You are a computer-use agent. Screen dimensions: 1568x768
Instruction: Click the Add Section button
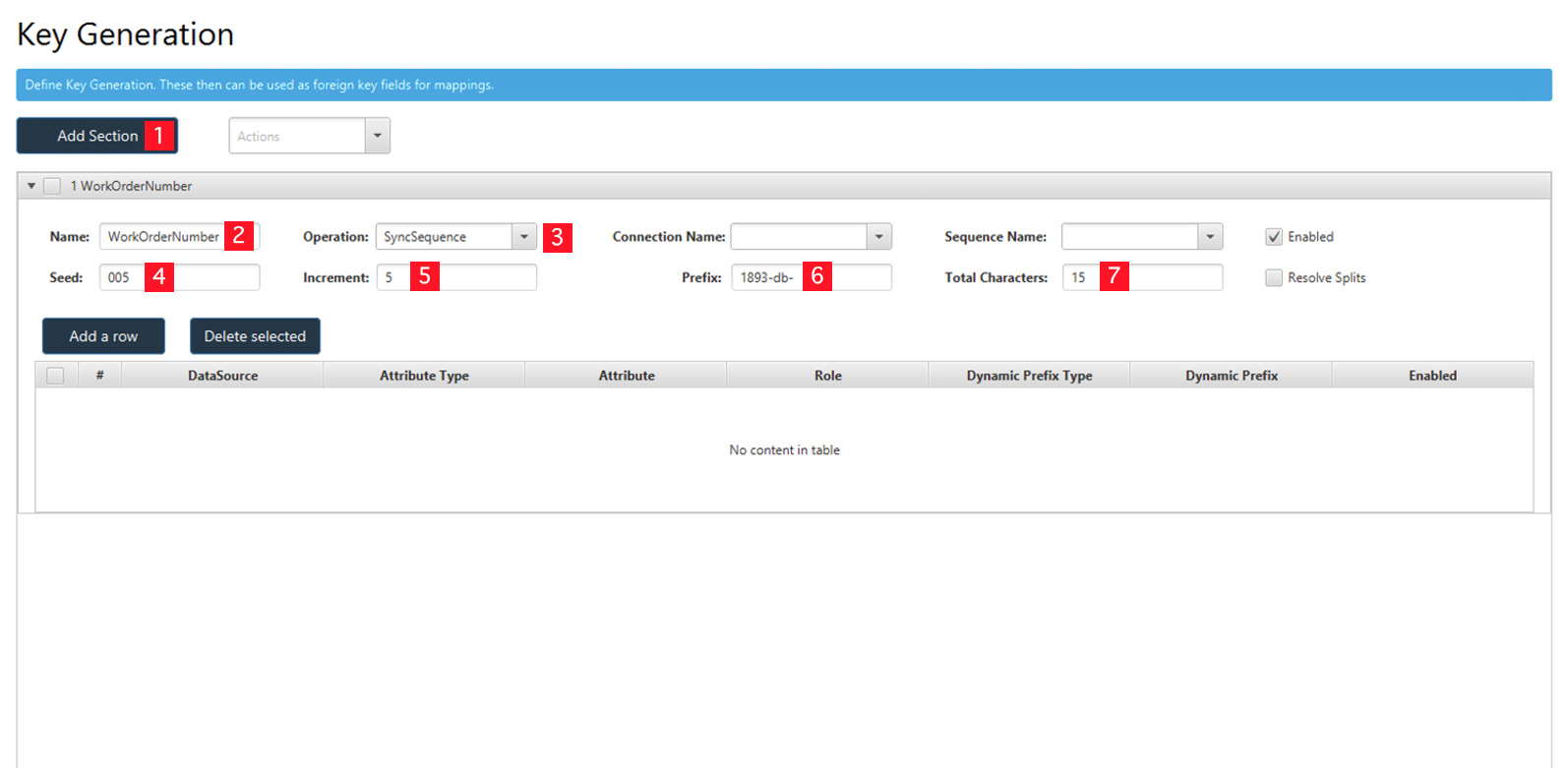point(96,136)
